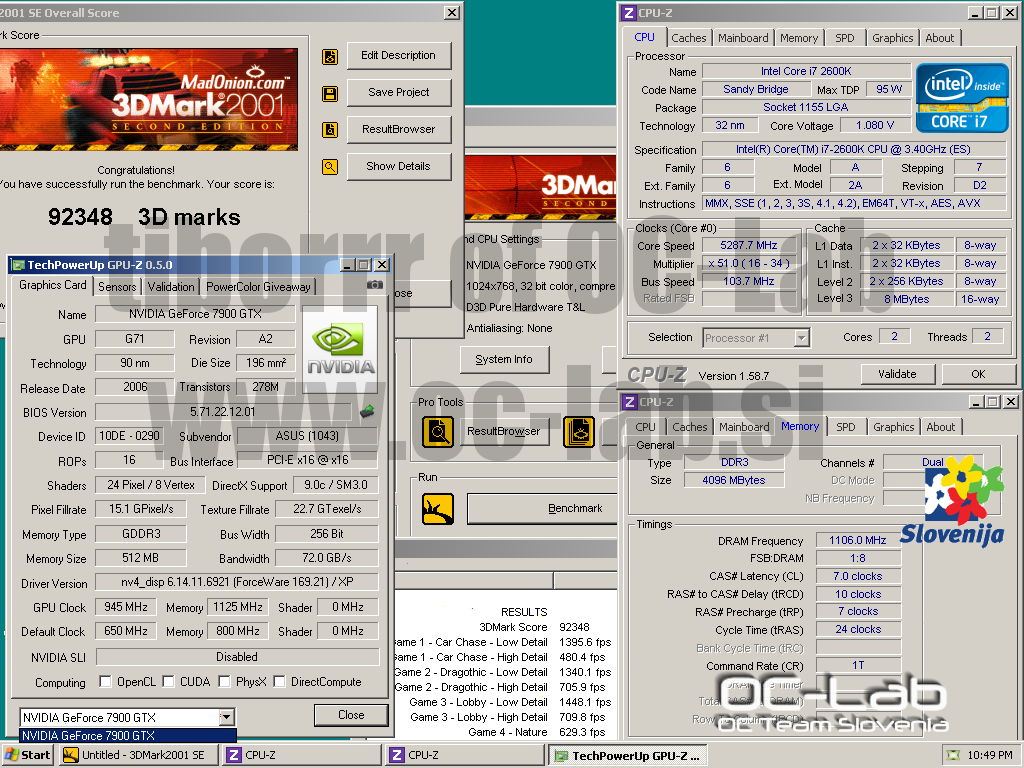Image resolution: width=1024 pixels, height=768 pixels.
Task: Click the Driver Version field in GPU-Z
Action: click(237, 582)
